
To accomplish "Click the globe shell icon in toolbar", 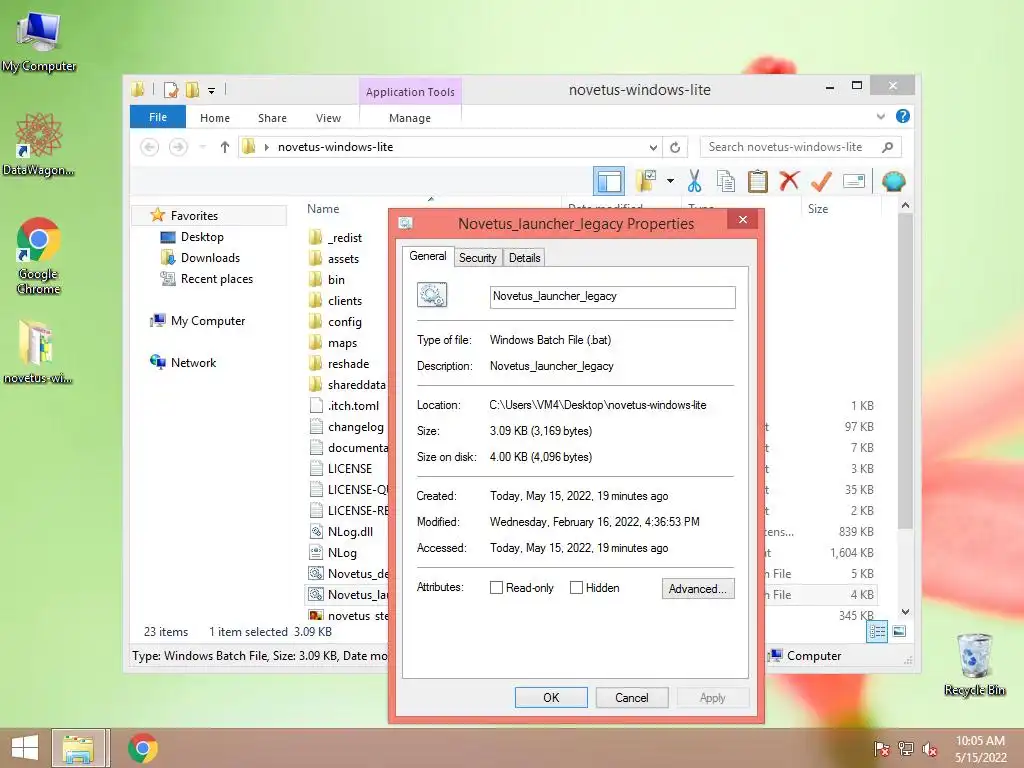I will tap(893, 181).
